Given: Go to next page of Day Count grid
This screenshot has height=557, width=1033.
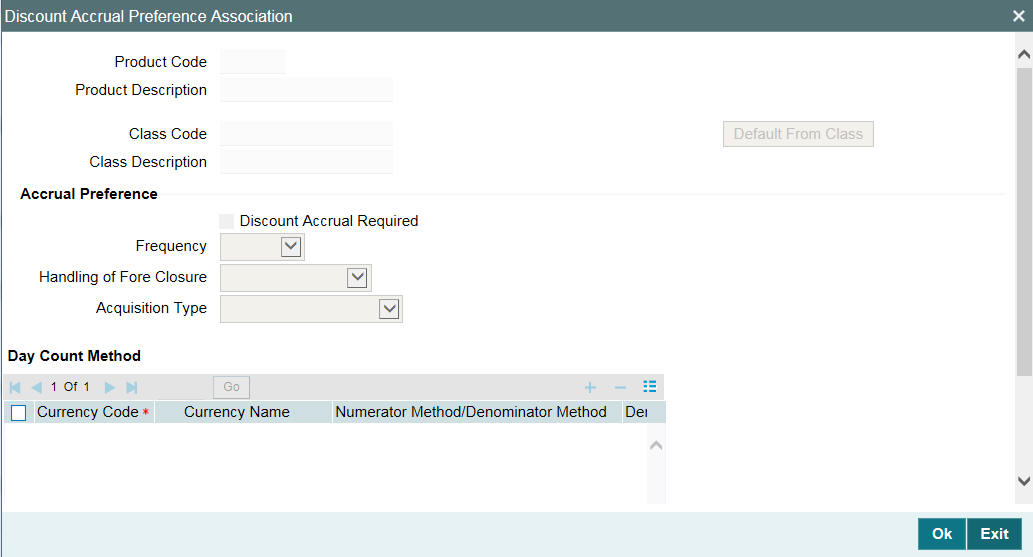Looking at the screenshot, I should (x=110, y=388).
